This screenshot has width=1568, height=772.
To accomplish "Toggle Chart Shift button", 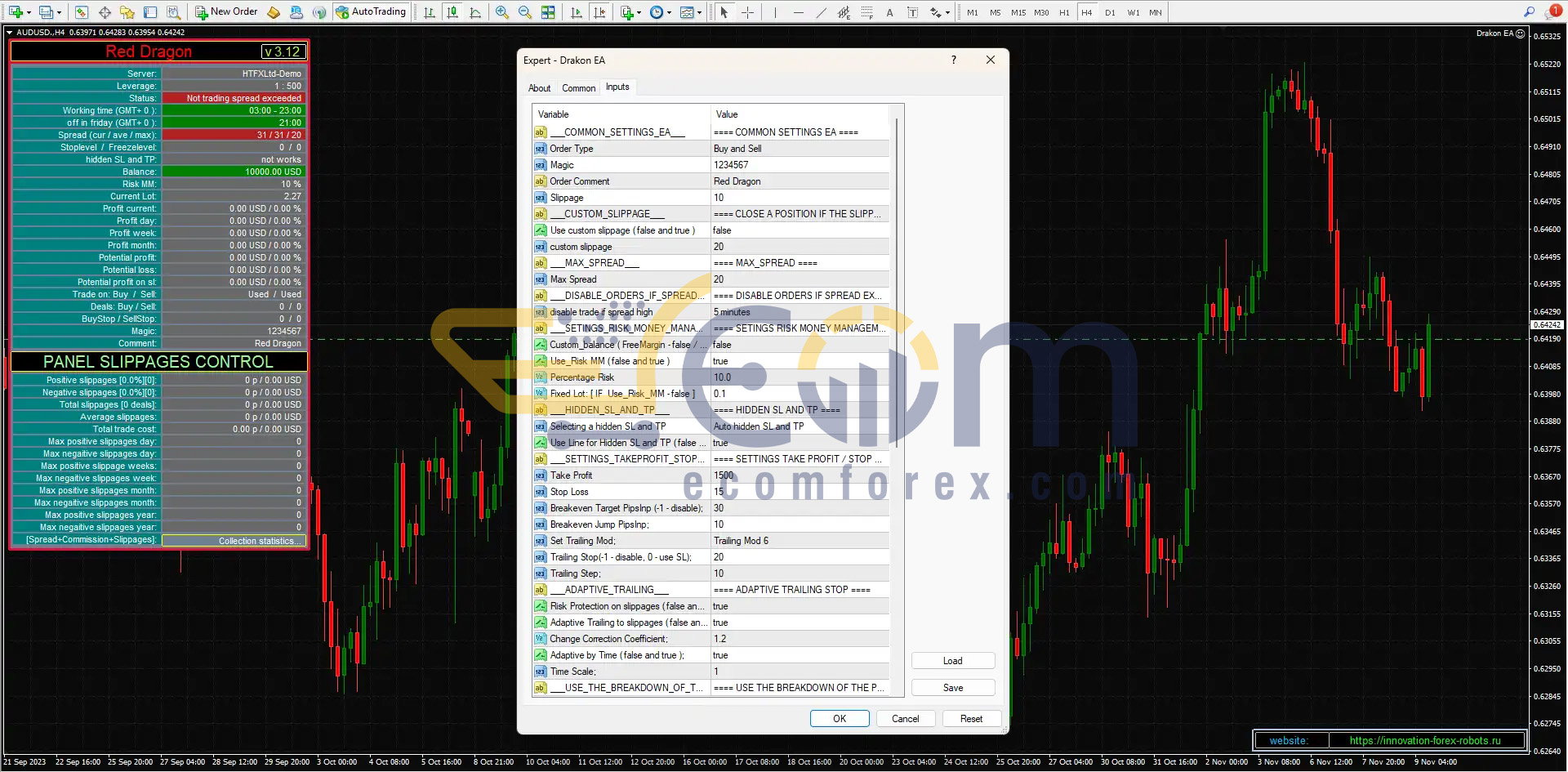I will point(599,12).
